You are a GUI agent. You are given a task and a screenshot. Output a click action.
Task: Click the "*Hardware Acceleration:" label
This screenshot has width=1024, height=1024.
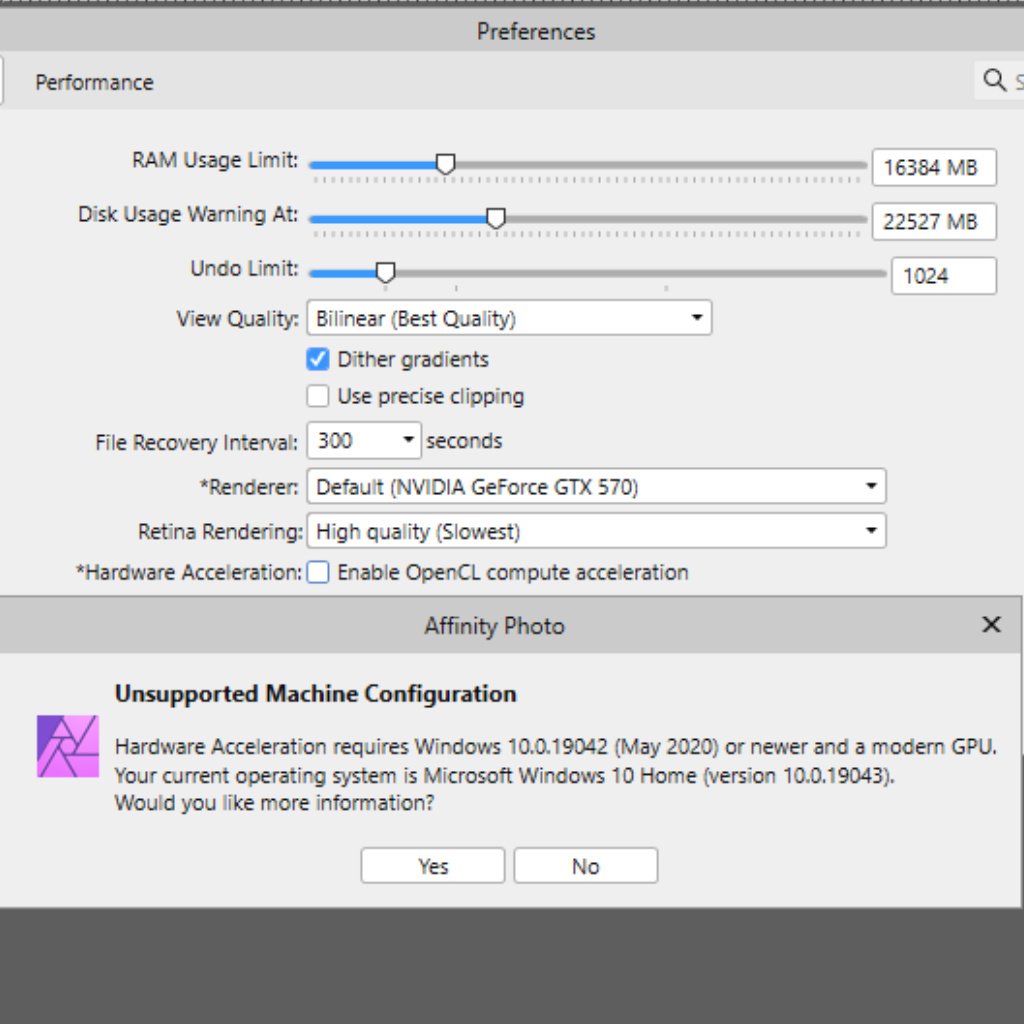(x=189, y=572)
